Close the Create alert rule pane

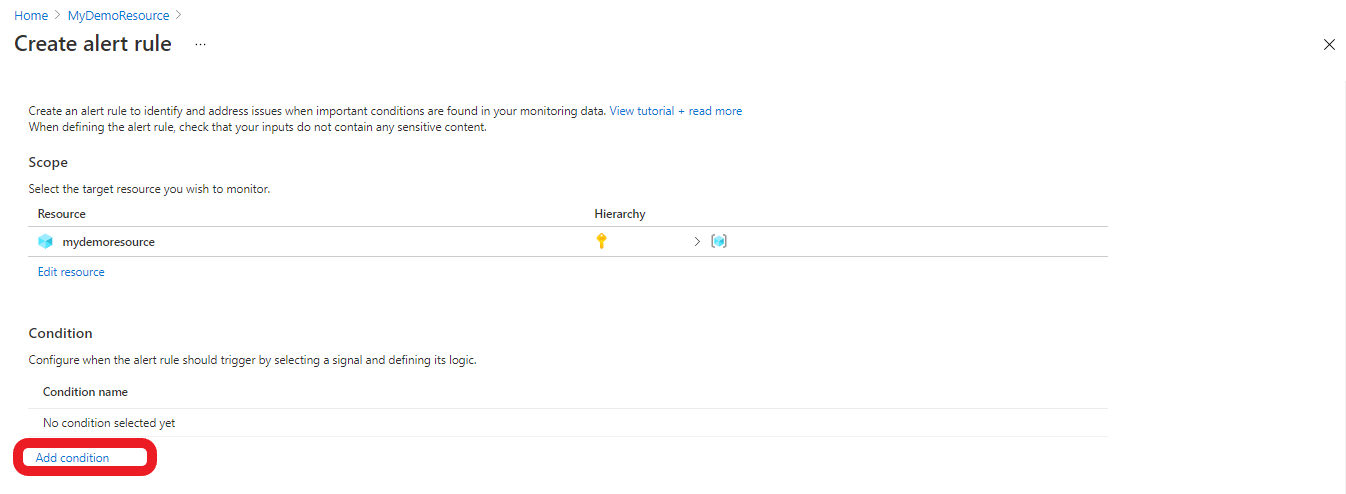click(1329, 45)
